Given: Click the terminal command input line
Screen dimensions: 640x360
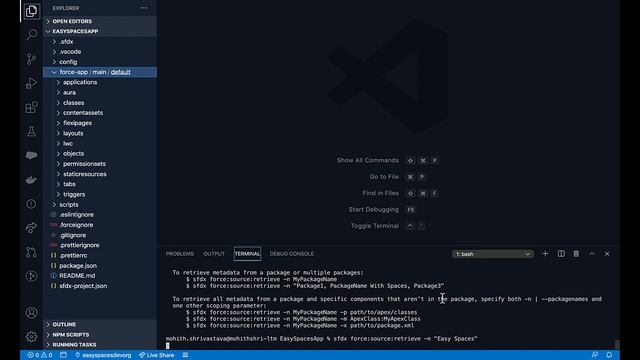Looking at the screenshot, I should point(322,339).
